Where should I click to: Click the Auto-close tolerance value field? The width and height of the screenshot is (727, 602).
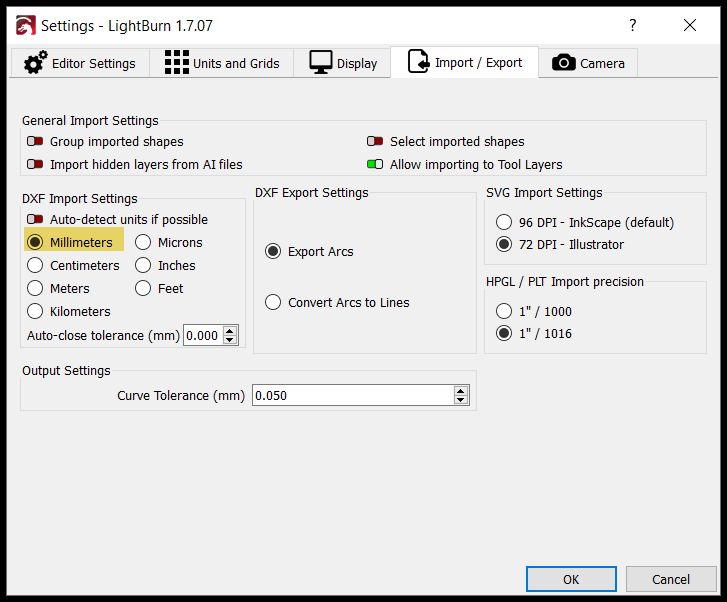pyautogui.click(x=203, y=335)
